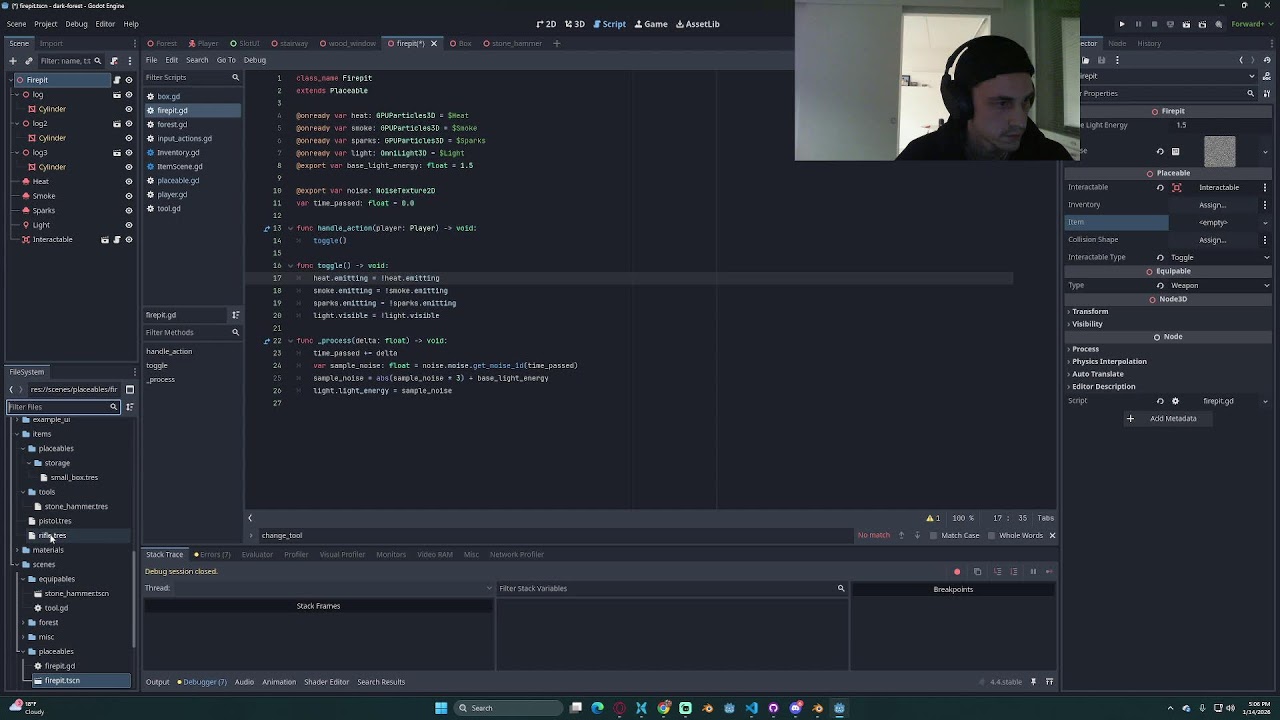Open script attached to Firepit node

(x=117, y=80)
